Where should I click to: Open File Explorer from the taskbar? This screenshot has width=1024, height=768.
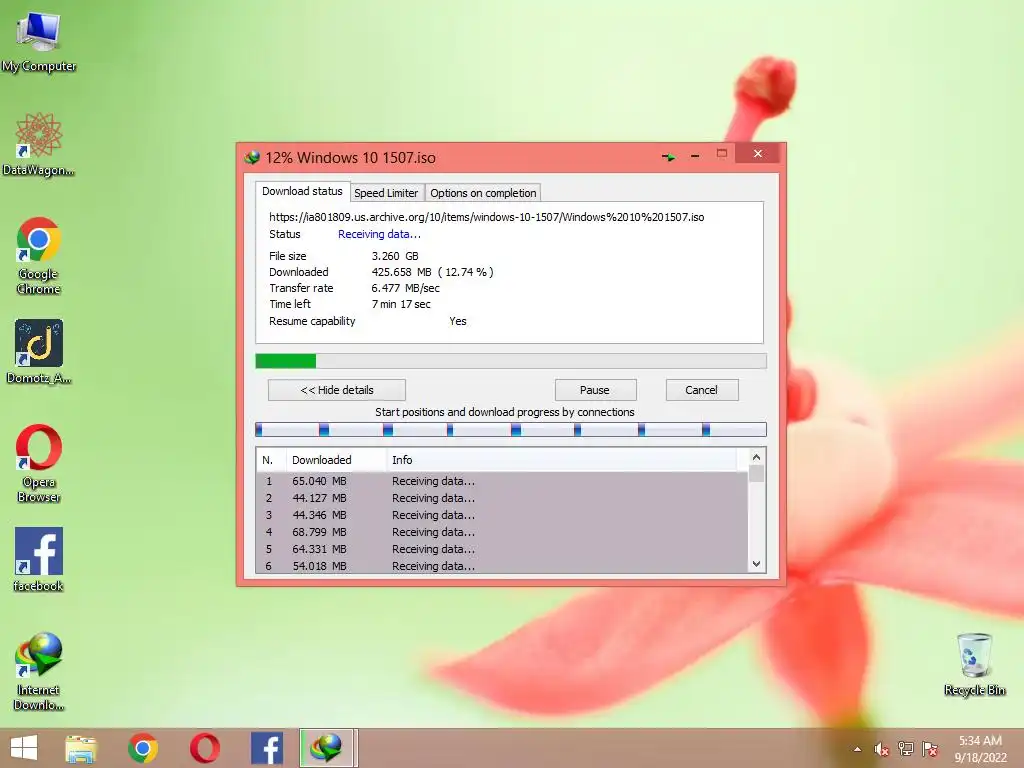click(x=81, y=748)
